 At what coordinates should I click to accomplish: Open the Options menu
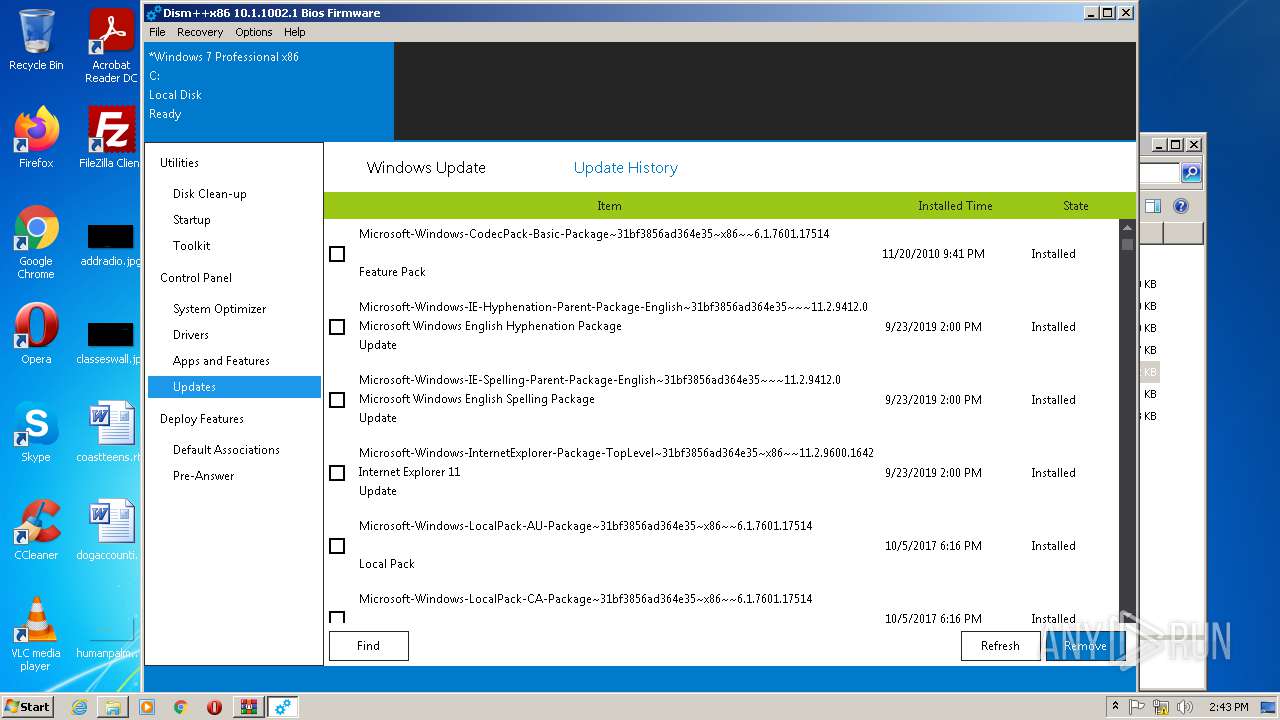254,32
